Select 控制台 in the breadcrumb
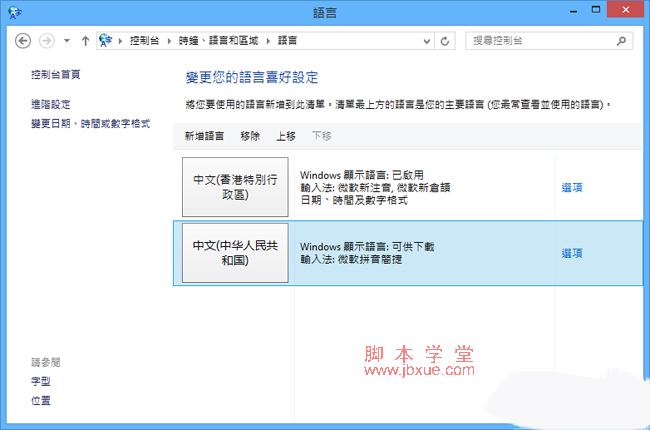 (x=145, y=41)
